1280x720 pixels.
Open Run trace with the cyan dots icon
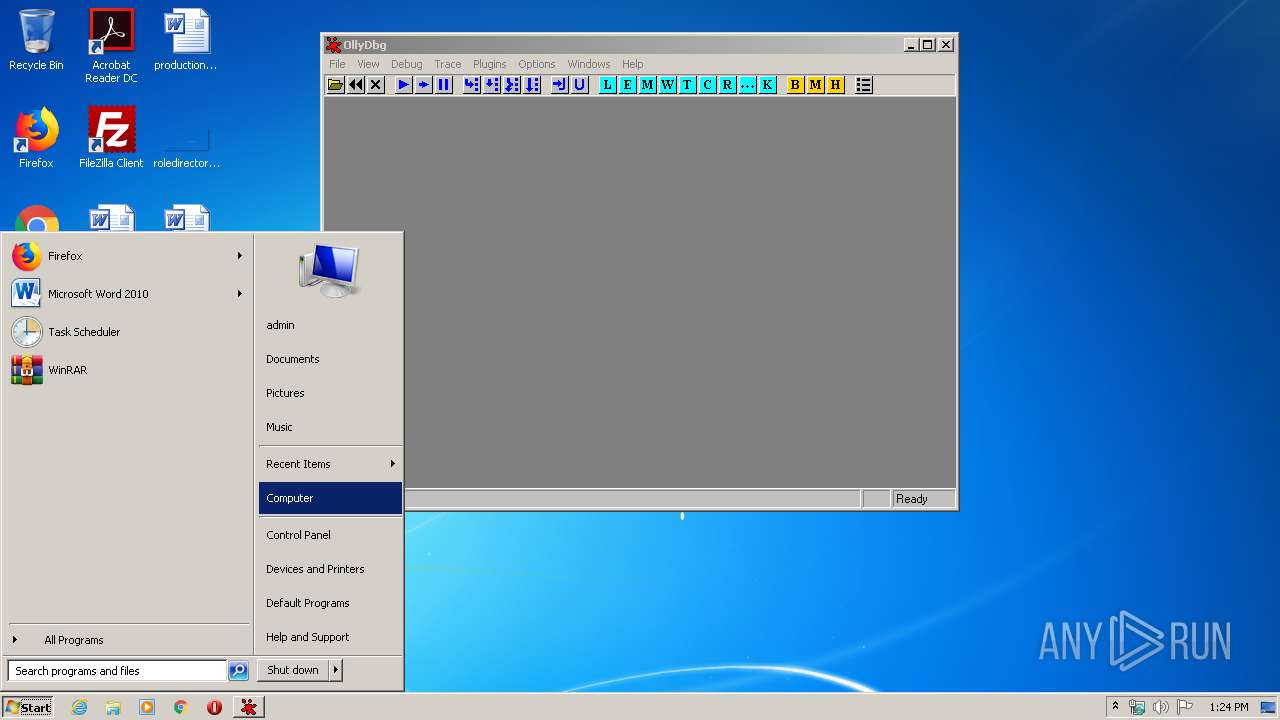click(x=747, y=85)
